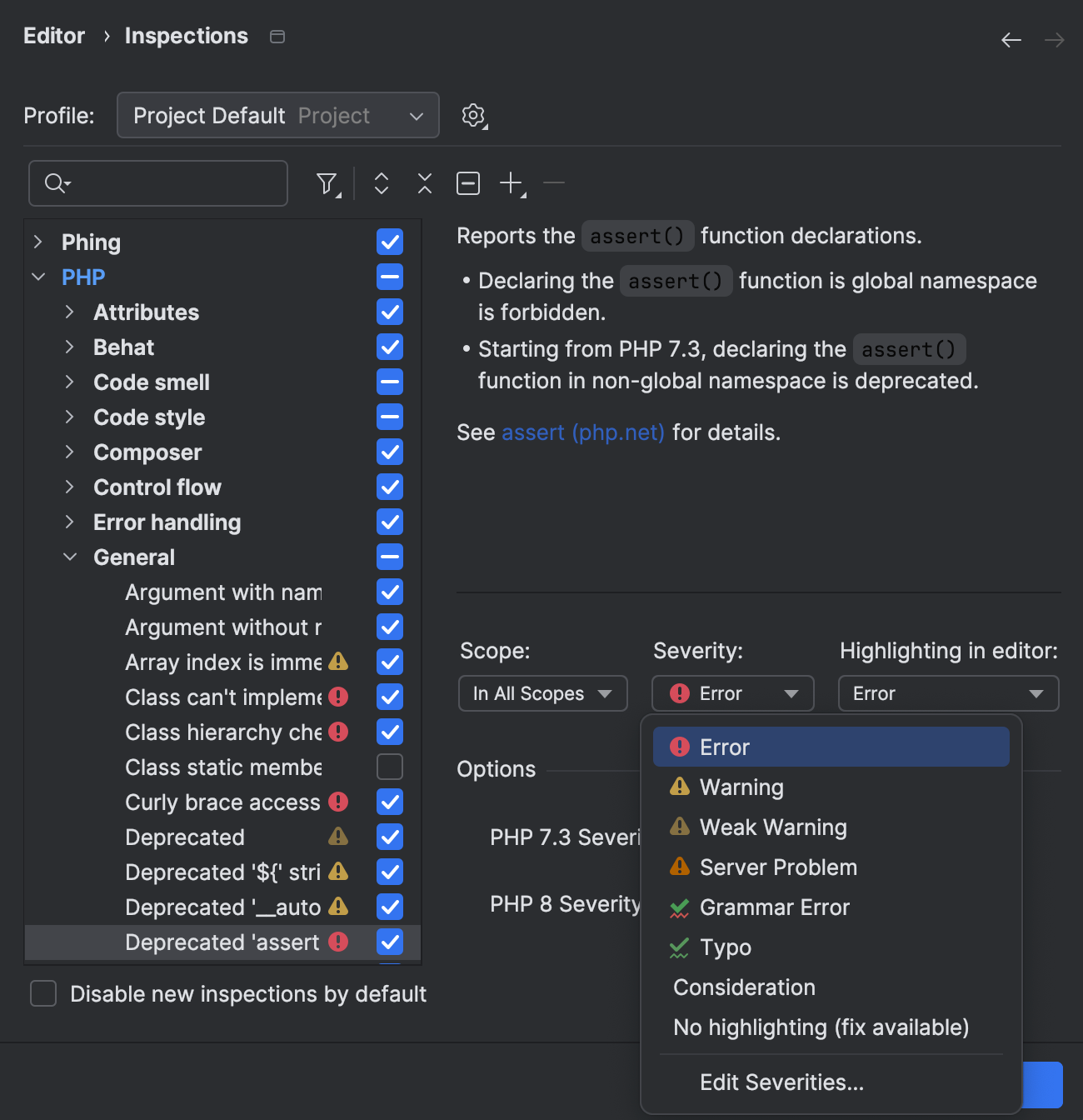This screenshot has width=1083, height=1120.
Task: Click the search magnifier icon
Action: (x=57, y=183)
